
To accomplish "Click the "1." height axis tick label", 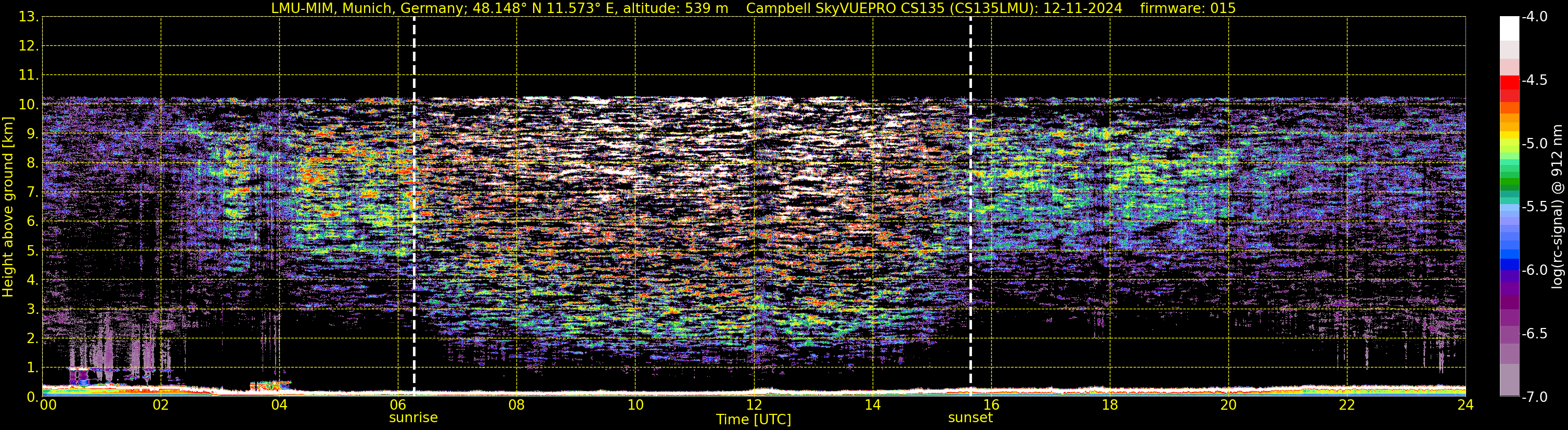I will (33, 368).
